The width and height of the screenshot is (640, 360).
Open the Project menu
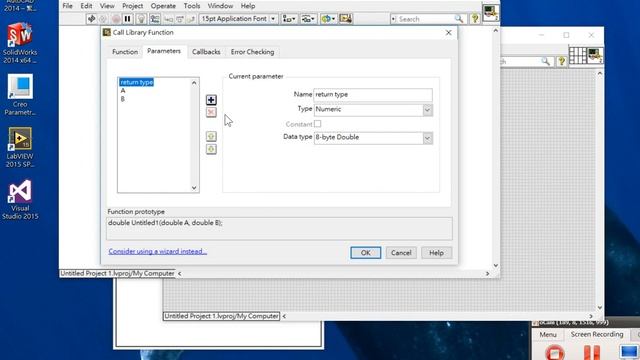point(133,6)
